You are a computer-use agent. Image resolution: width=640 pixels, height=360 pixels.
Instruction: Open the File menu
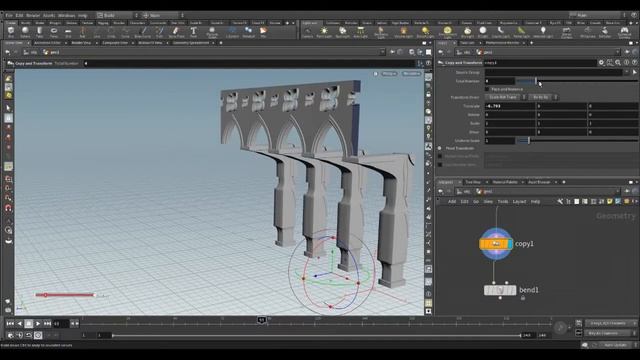tap(9, 15)
